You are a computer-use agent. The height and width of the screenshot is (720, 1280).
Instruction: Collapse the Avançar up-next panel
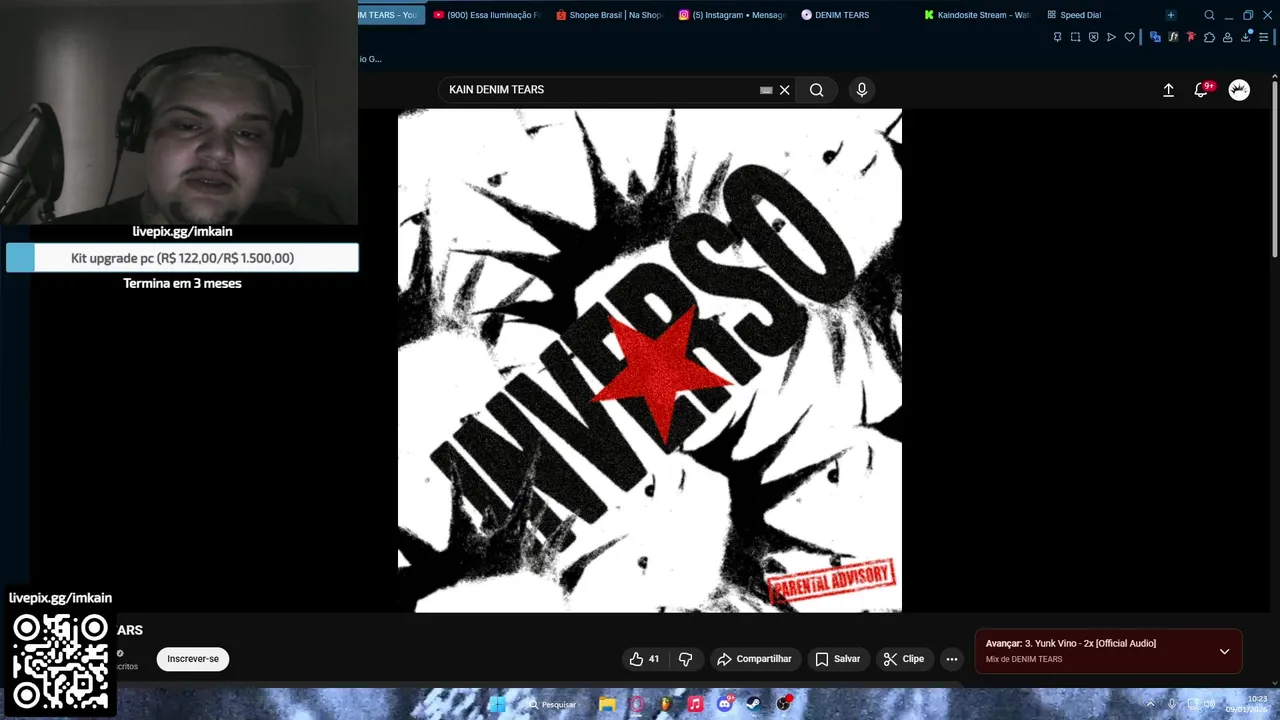coord(1224,651)
